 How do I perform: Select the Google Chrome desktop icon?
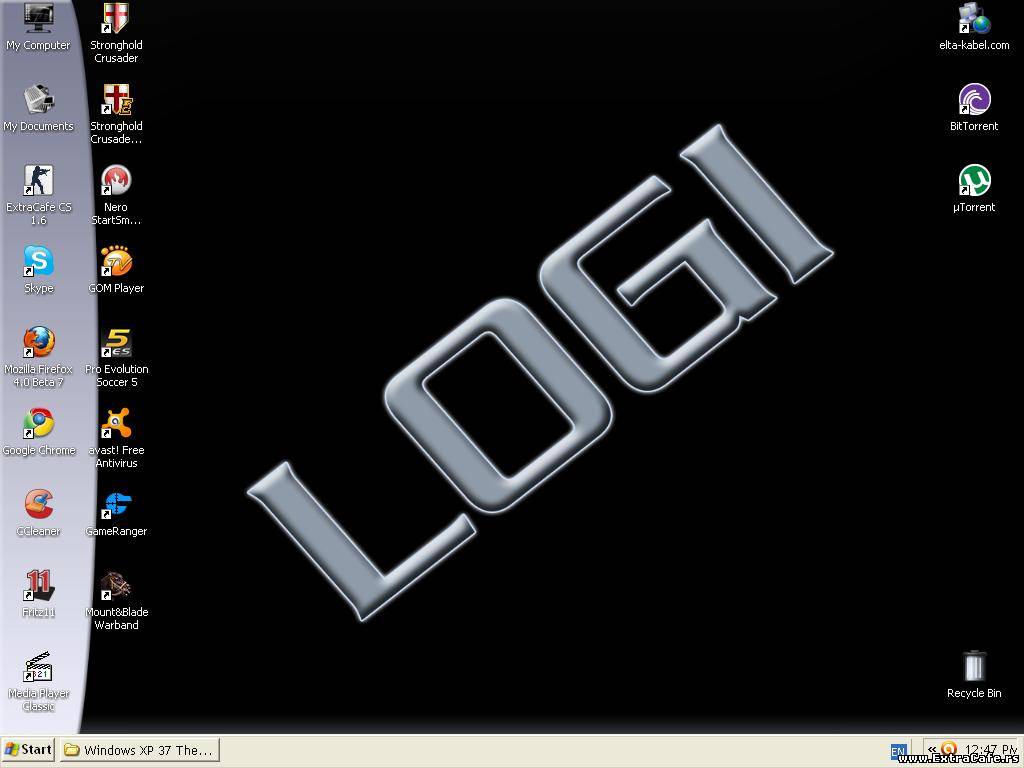click(38, 424)
